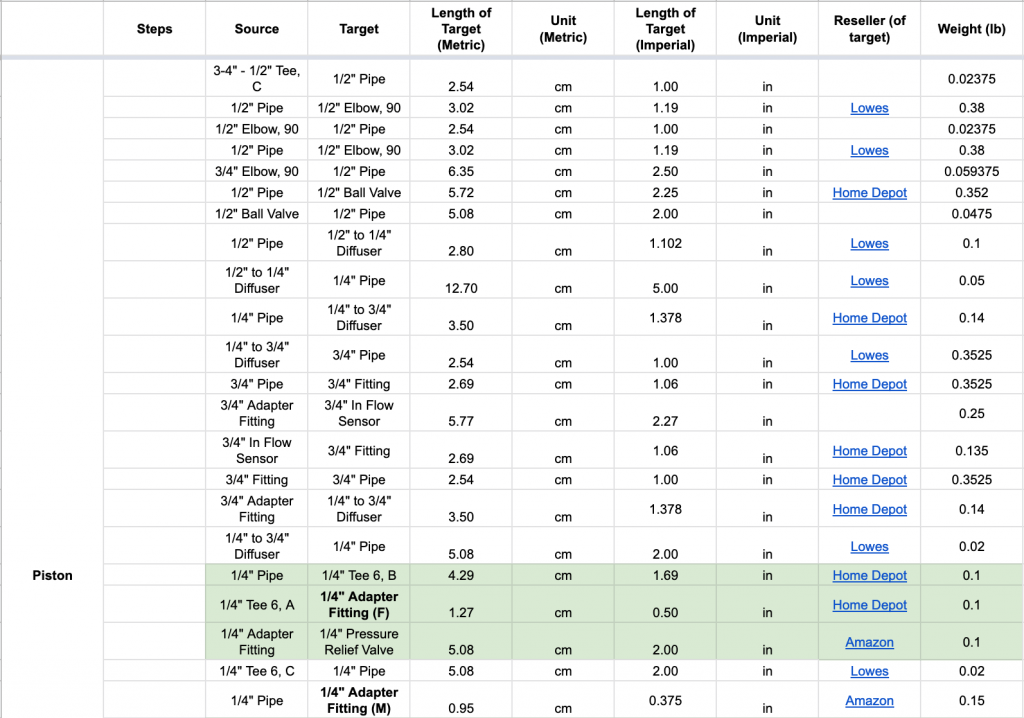Select the Source header cell
This screenshot has height=718, width=1024.
tap(257, 29)
